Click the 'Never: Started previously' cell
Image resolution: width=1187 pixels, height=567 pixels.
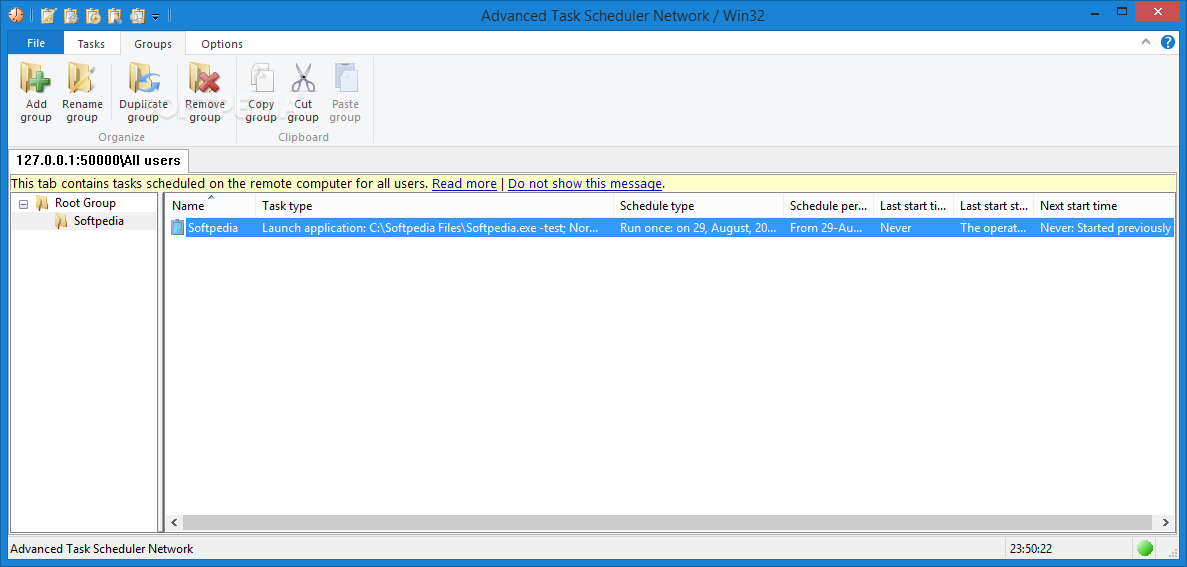(x=1104, y=227)
